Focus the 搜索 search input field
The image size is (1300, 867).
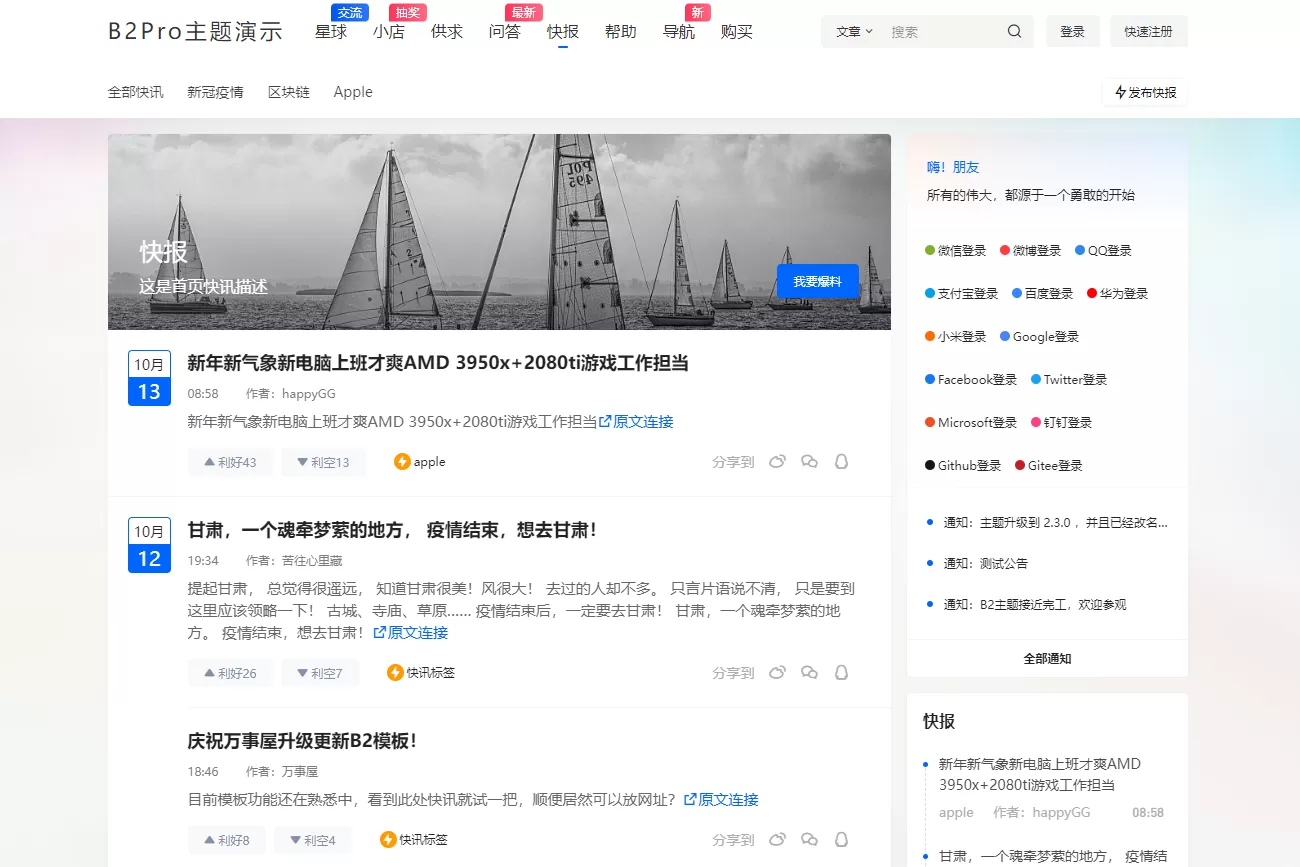point(940,31)
